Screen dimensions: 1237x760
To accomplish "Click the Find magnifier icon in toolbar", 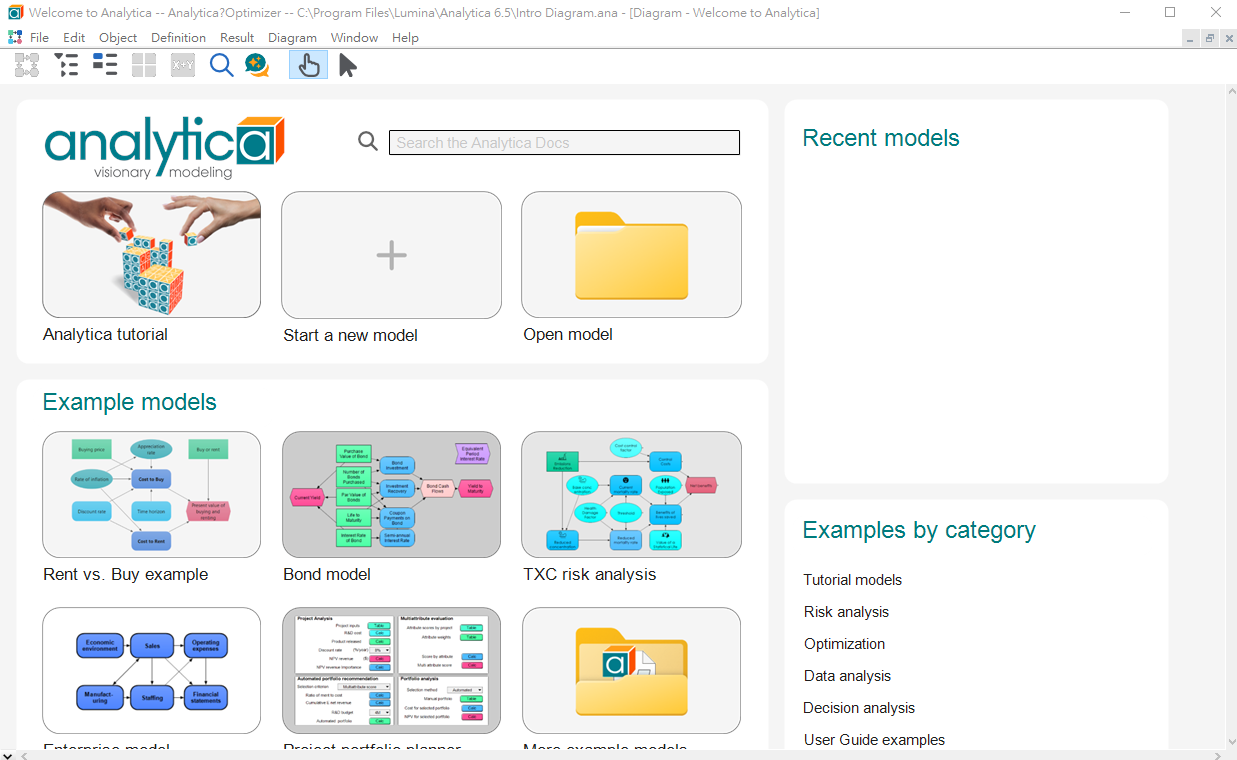I will point(221,66).
